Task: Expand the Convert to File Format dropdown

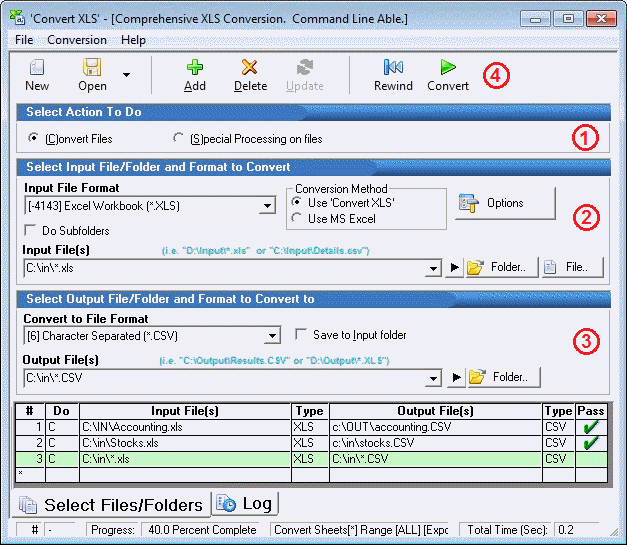Action: pyautogui.click(x=273, y=336)
